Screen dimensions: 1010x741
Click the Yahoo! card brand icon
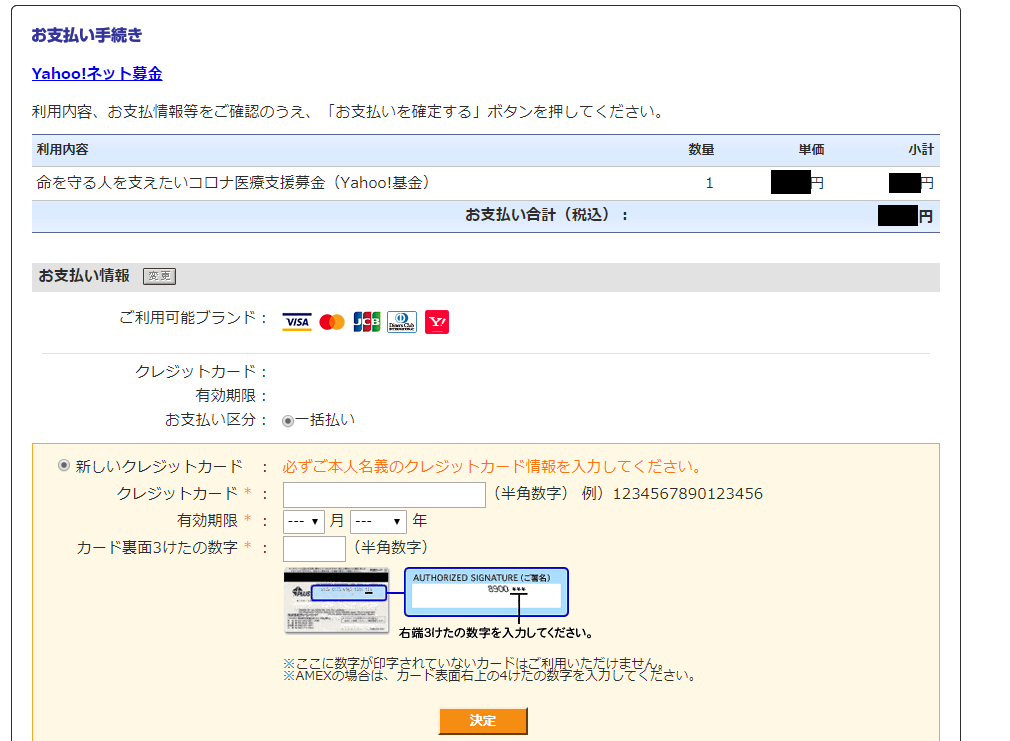point(437,322)
